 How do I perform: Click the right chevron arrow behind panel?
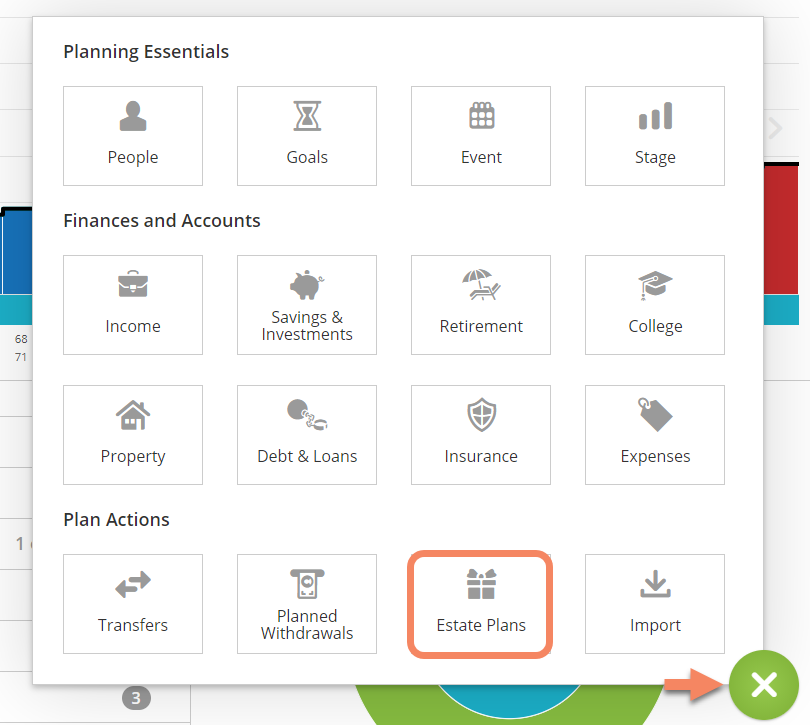pyautogui.click(x=776, y=128)
